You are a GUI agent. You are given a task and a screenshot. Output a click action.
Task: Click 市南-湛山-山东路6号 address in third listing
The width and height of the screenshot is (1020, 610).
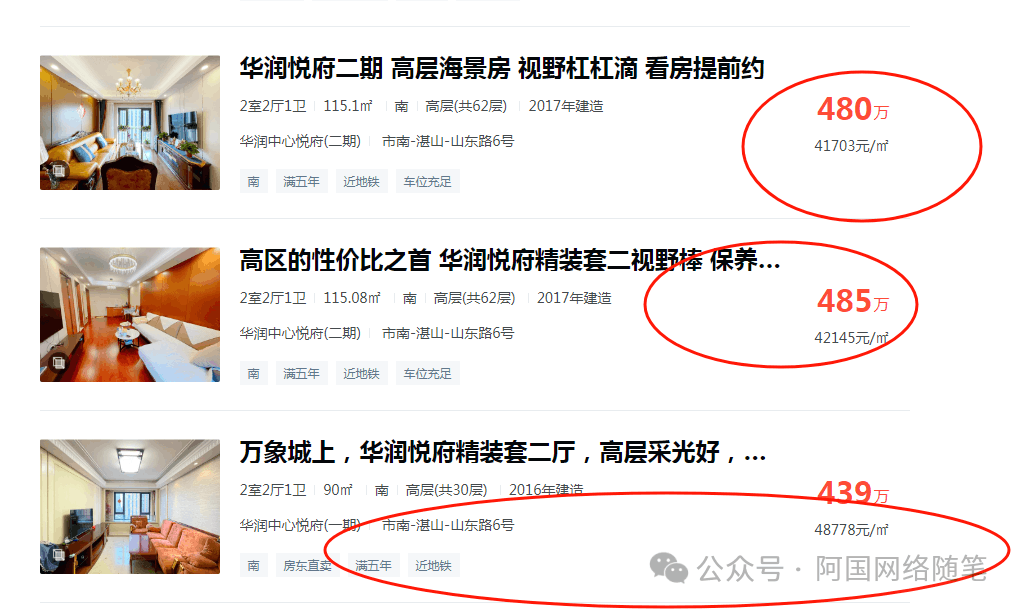click(448, 525)
